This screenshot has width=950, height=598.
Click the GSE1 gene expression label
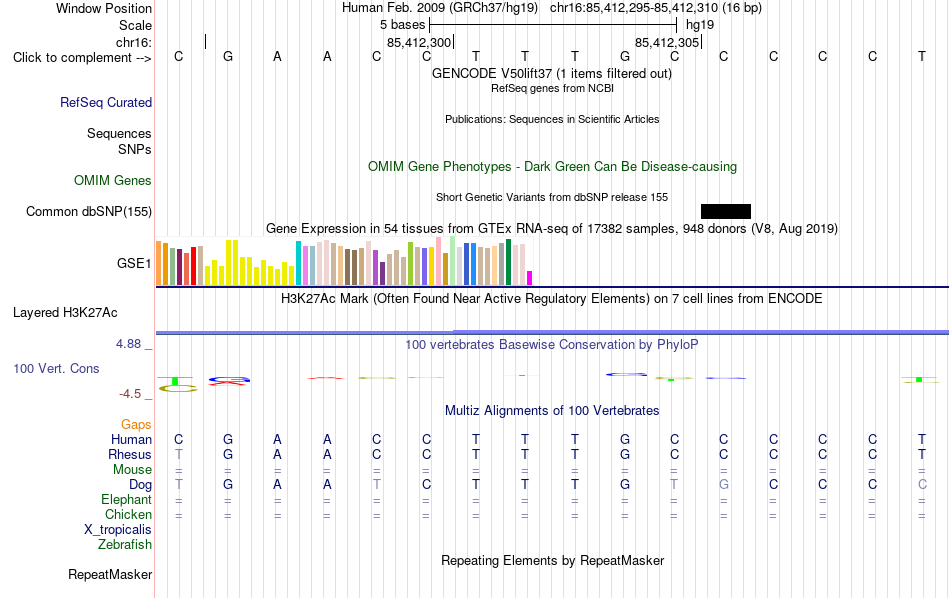click(x=134, y=263)
